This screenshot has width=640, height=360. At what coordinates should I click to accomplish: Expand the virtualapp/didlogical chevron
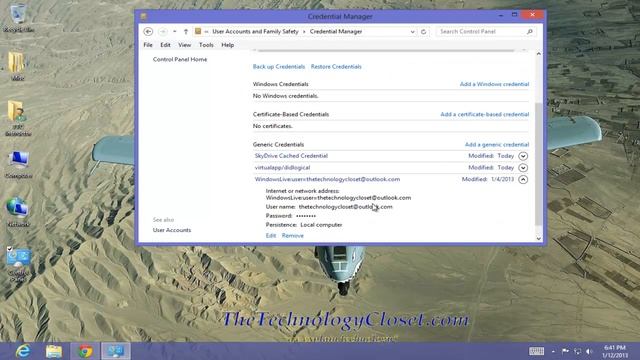point(523,168)
